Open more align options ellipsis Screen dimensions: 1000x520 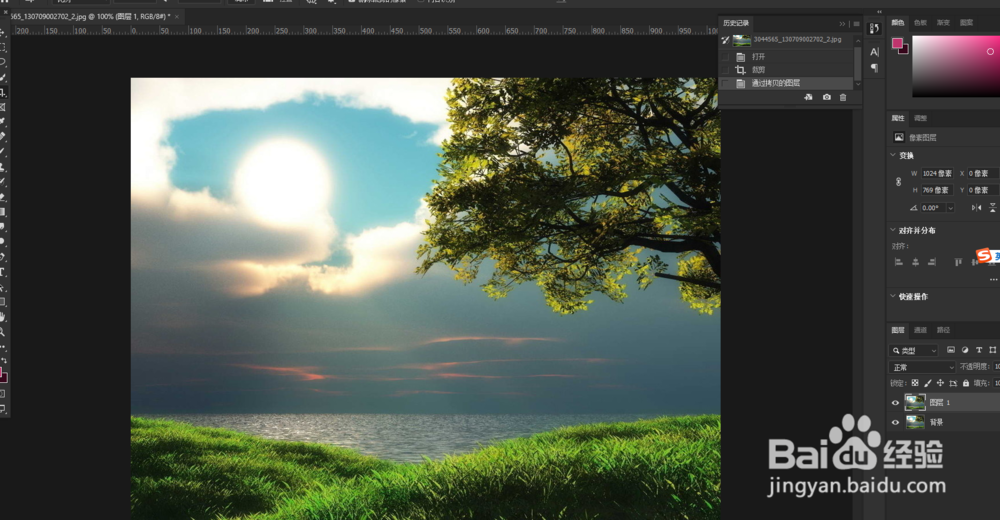pyautogui.click(x=993, y=279)
